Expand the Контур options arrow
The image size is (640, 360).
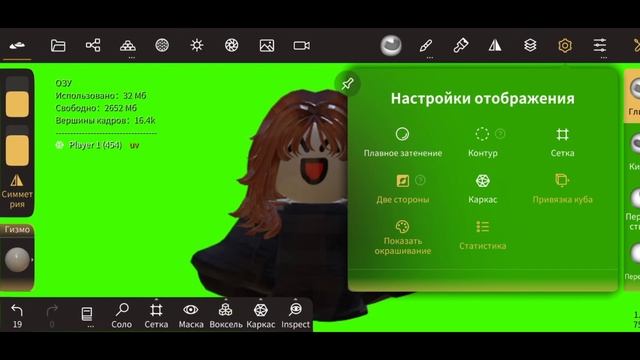(500, 133)
